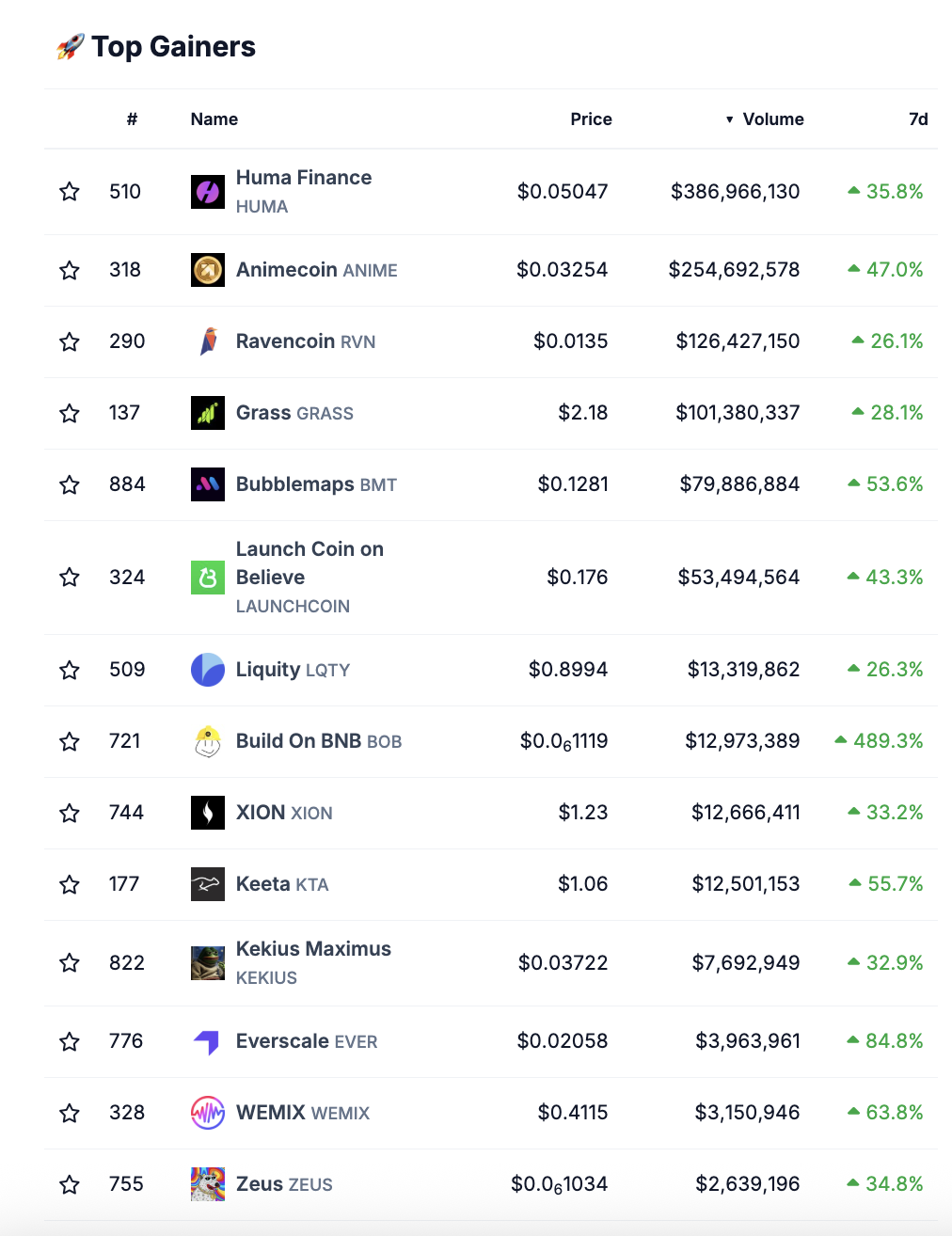Toggle the watchlist star for Keeta
Image resolution: width=952 pixels, height=1236 pixels.
pyautogui.click(x=70, y=884)
